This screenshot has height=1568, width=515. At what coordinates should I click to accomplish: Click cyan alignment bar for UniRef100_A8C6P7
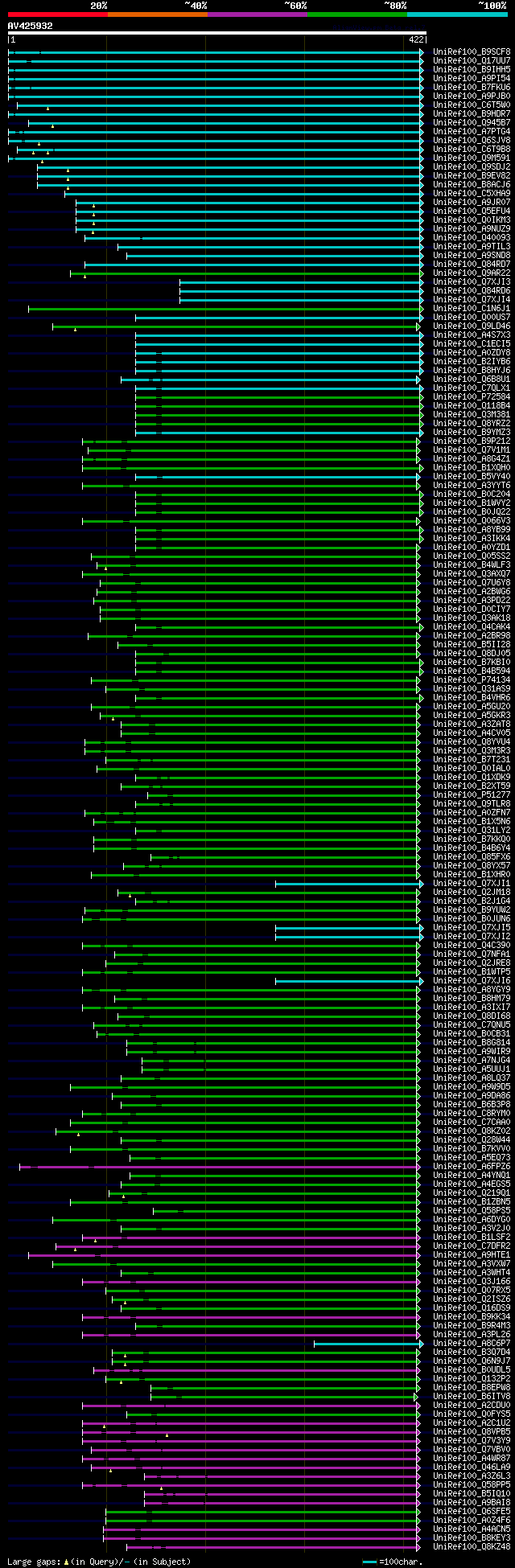coord(368,1344)
